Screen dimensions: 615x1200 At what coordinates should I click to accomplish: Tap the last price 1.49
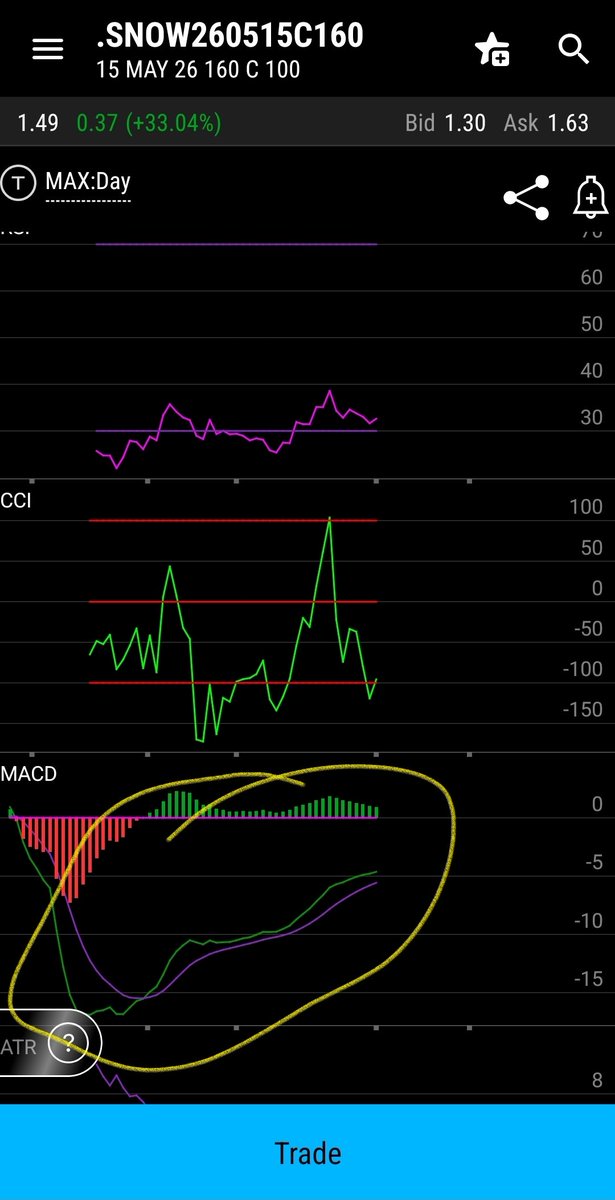(38, 123)
